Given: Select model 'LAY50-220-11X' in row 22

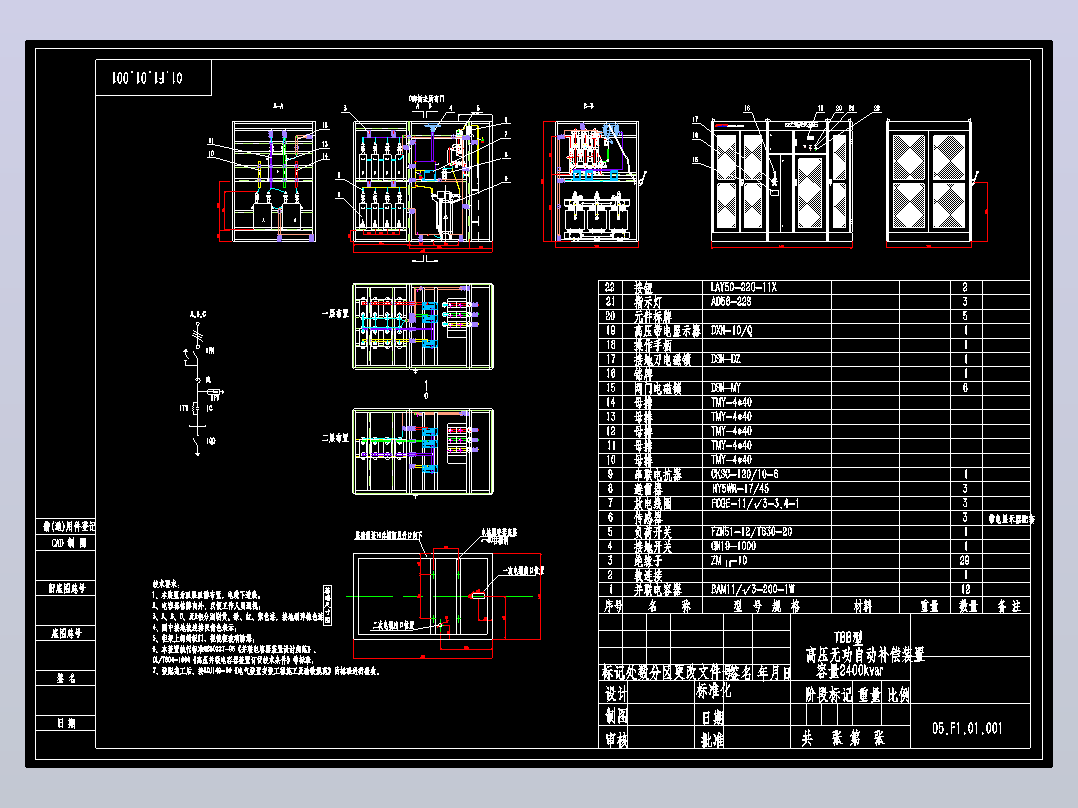Looking at the screenshot, I should pyautogui.click(x=743, y=287).
